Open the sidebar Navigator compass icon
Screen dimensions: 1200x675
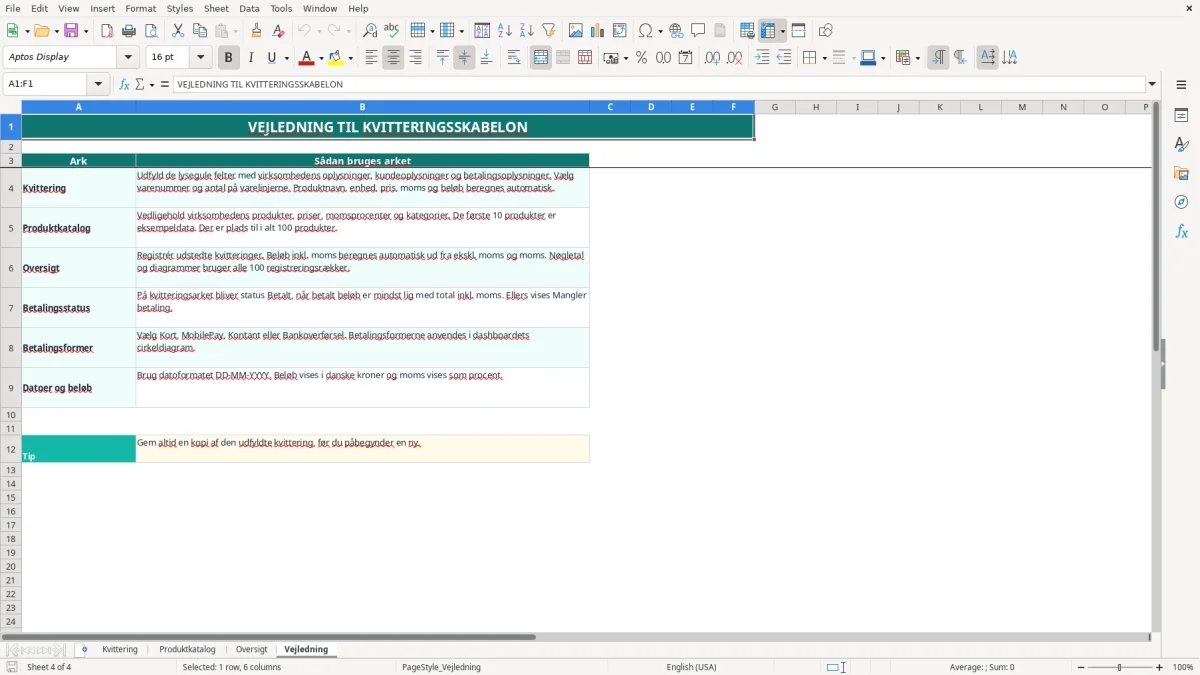(1181, 202)
